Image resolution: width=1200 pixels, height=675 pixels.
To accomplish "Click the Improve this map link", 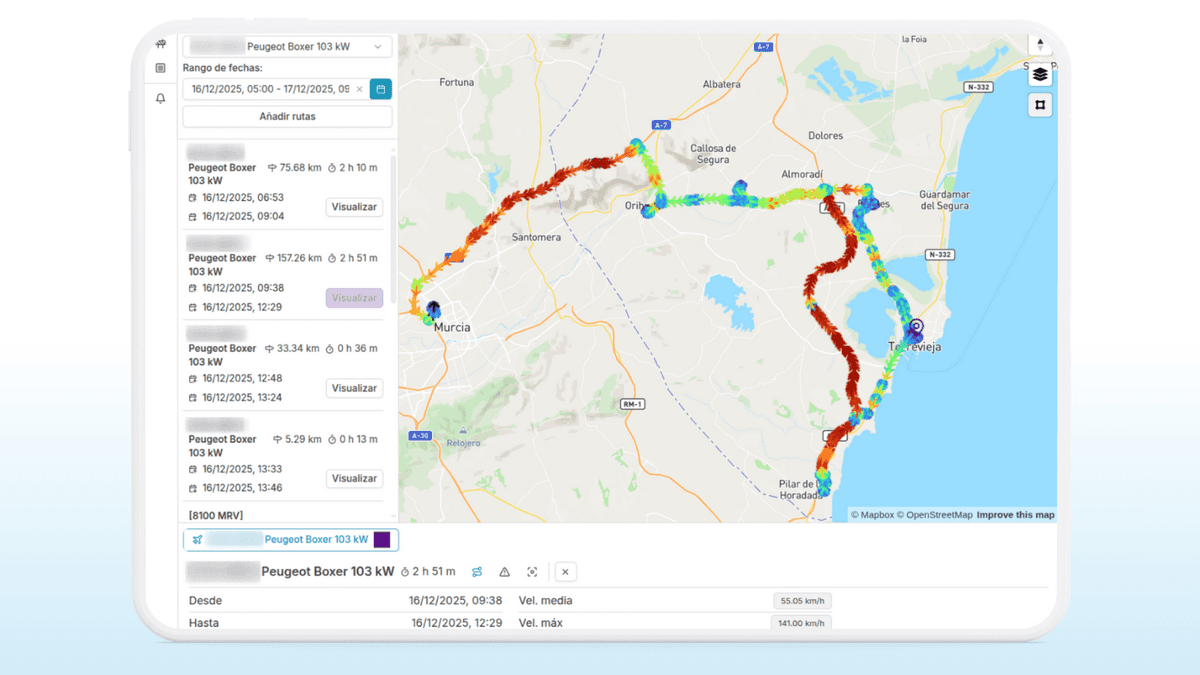I will tap(1015, 515).
